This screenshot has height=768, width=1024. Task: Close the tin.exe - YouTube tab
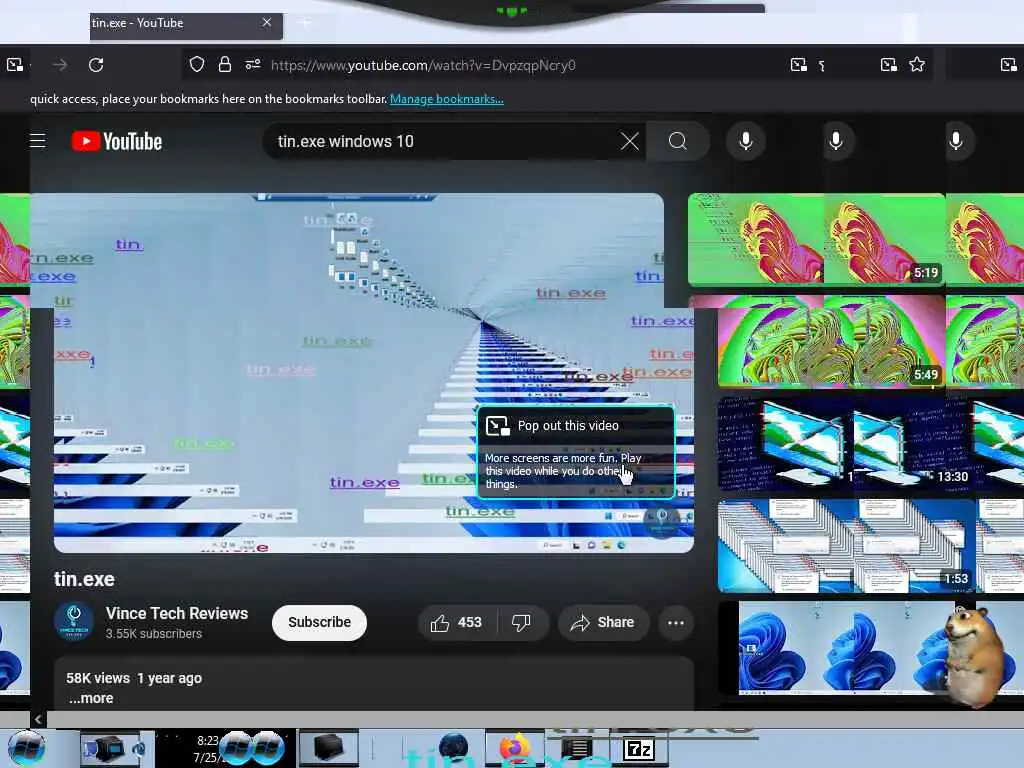click(x=266, y=22)
